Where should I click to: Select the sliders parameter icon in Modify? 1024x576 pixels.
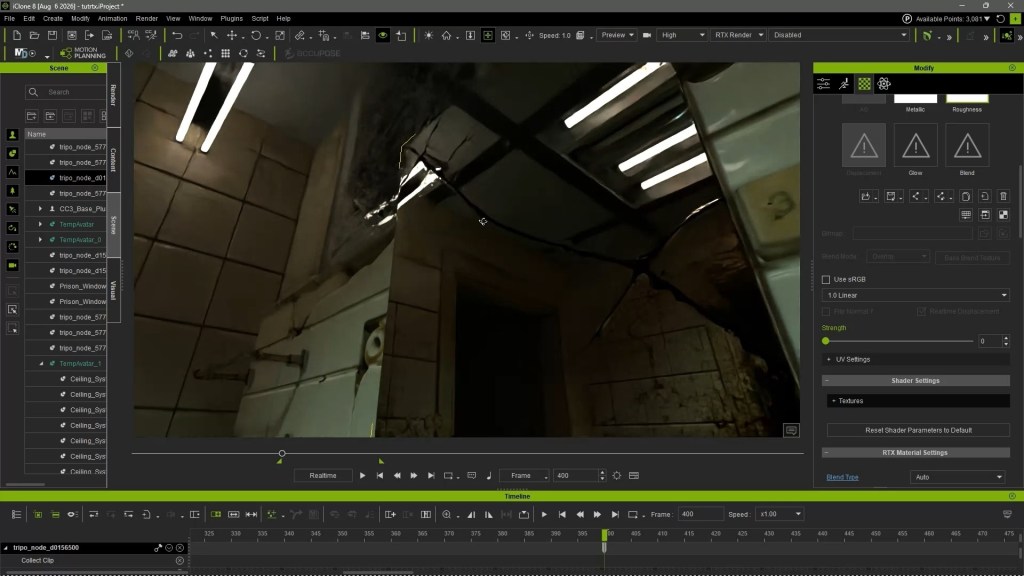point(824,84)
